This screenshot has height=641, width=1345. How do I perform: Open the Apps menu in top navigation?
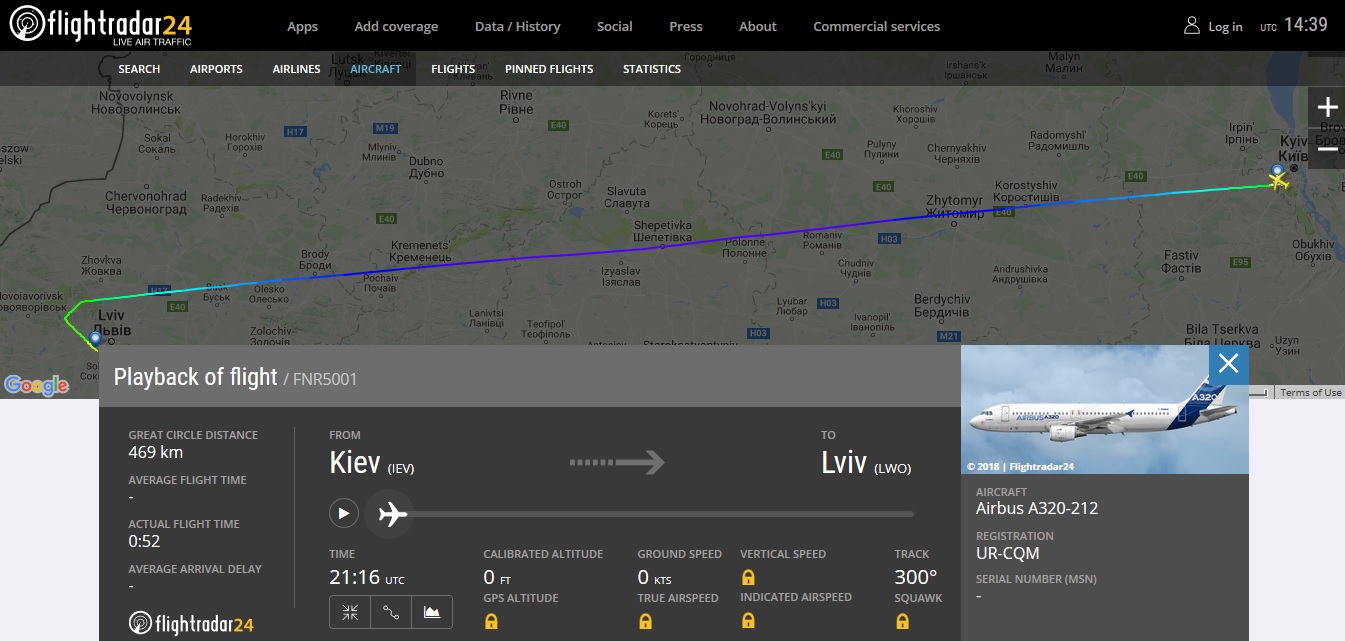(302, 26)
